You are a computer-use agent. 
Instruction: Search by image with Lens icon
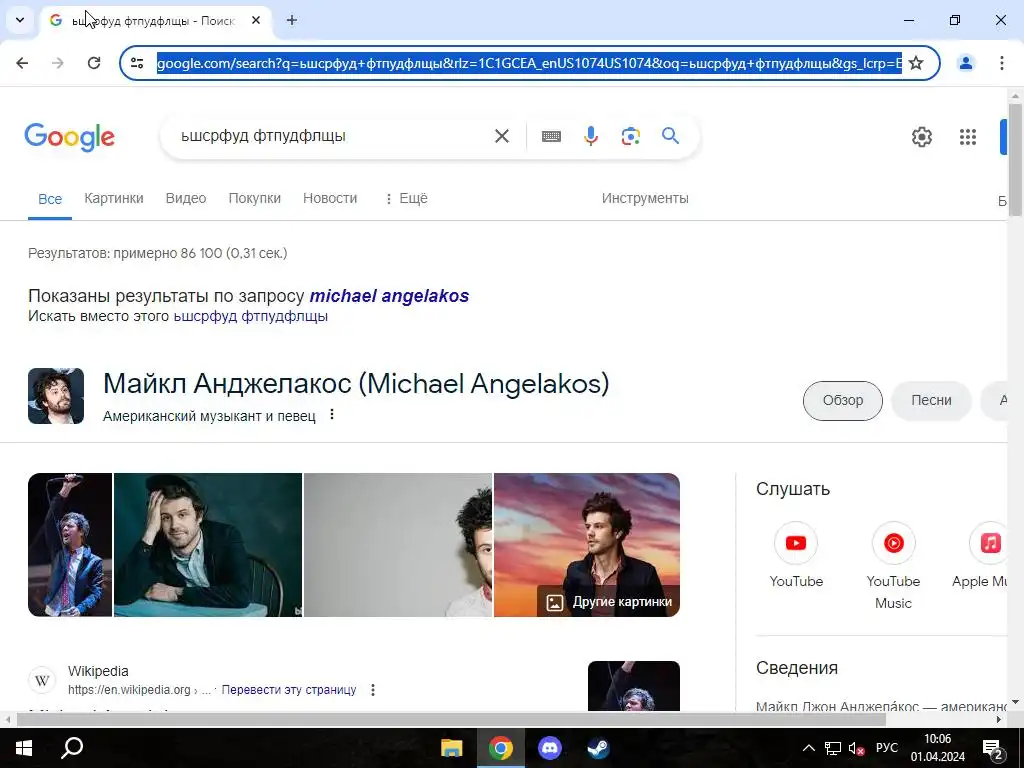[x=631, y=136]
